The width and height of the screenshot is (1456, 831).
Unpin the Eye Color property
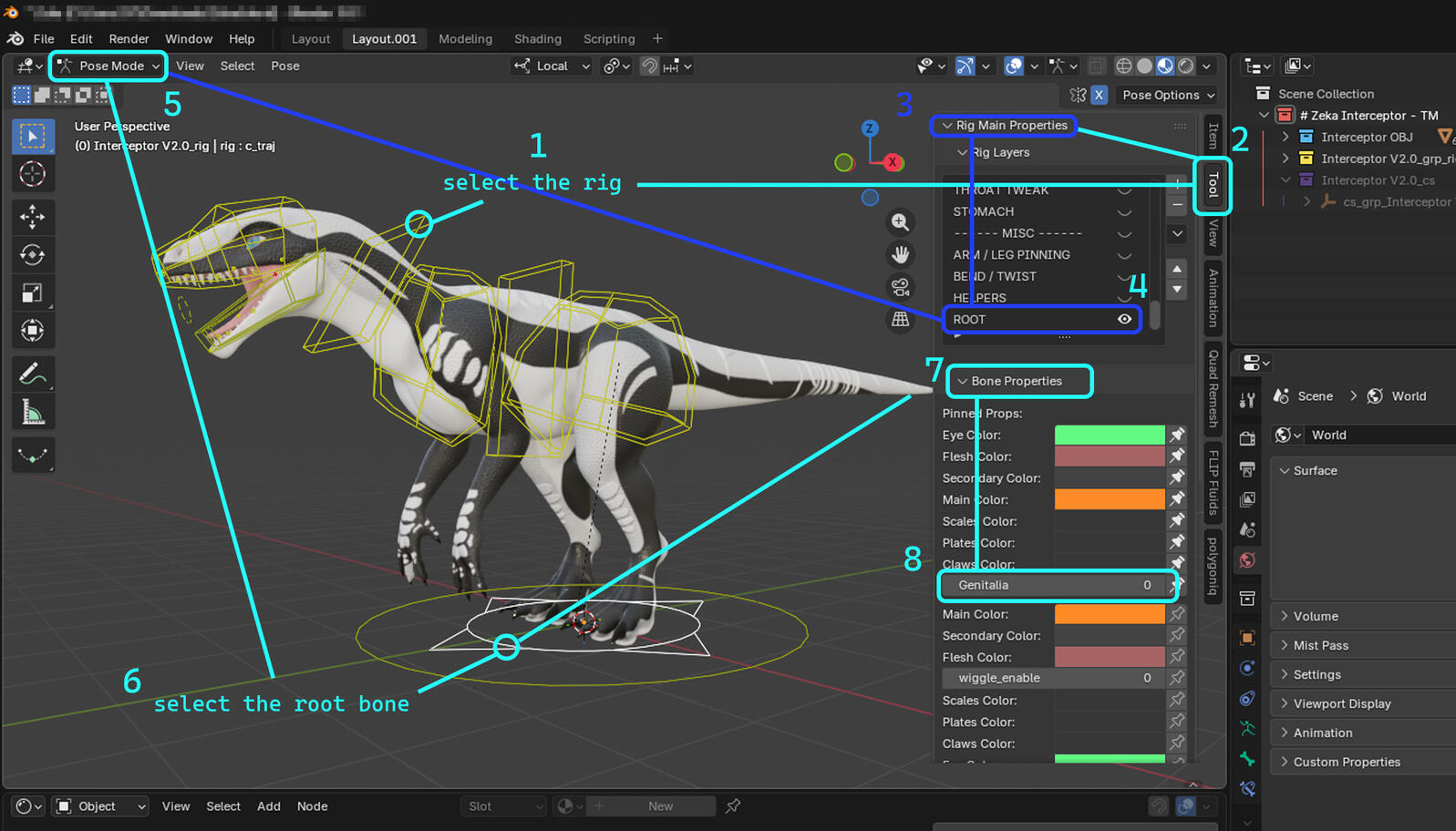[1177, 435]
